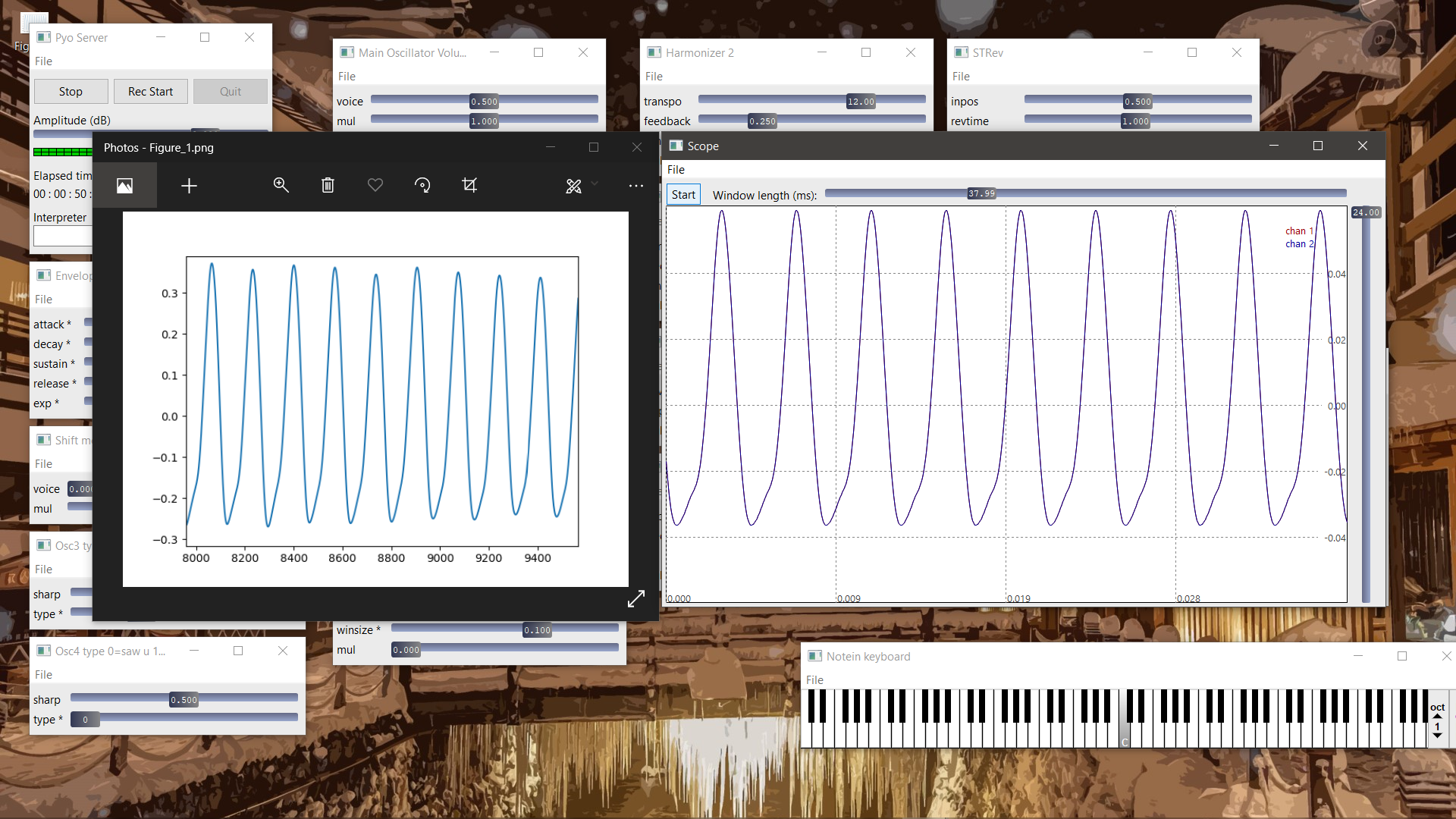The width and height of the screenshot is (1456, 819).
Task: Expand Photos to fullscreen with the arrows icon
Action: click(636, 599)
